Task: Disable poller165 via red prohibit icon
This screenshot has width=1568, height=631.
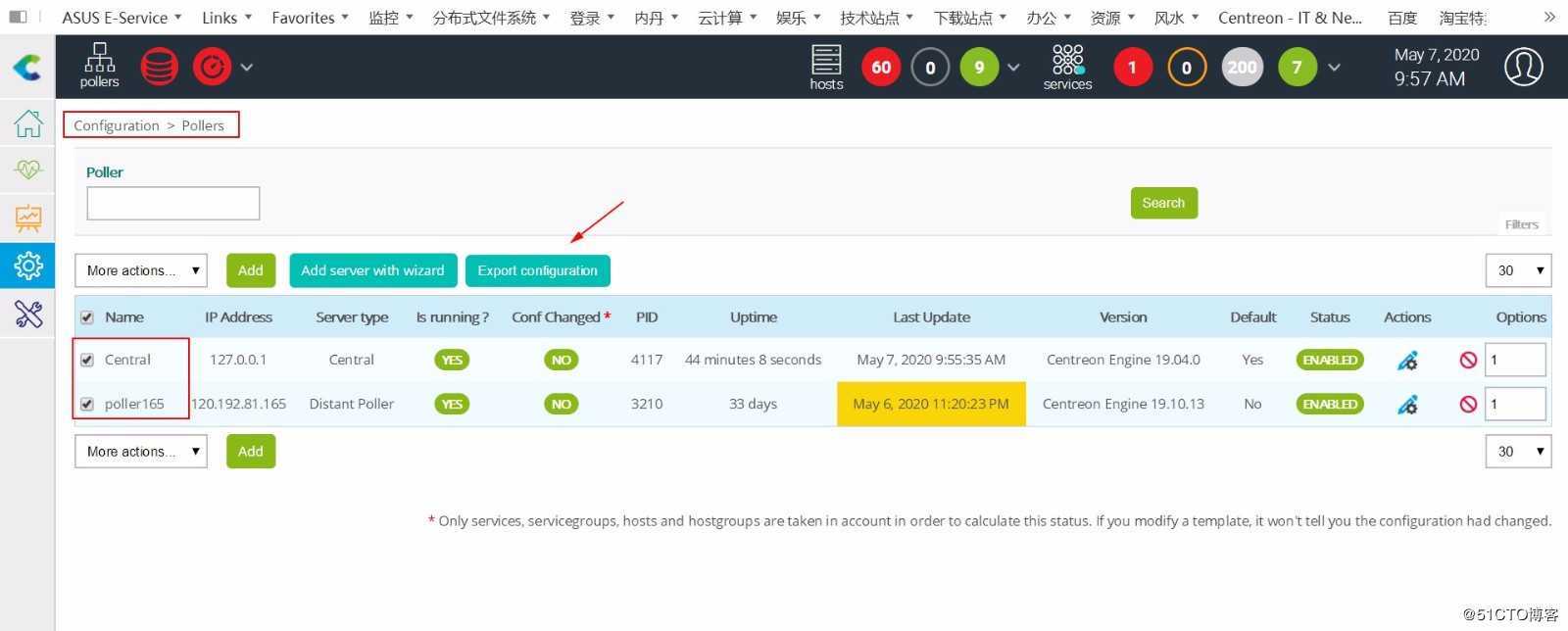Action: [1468, 404]
